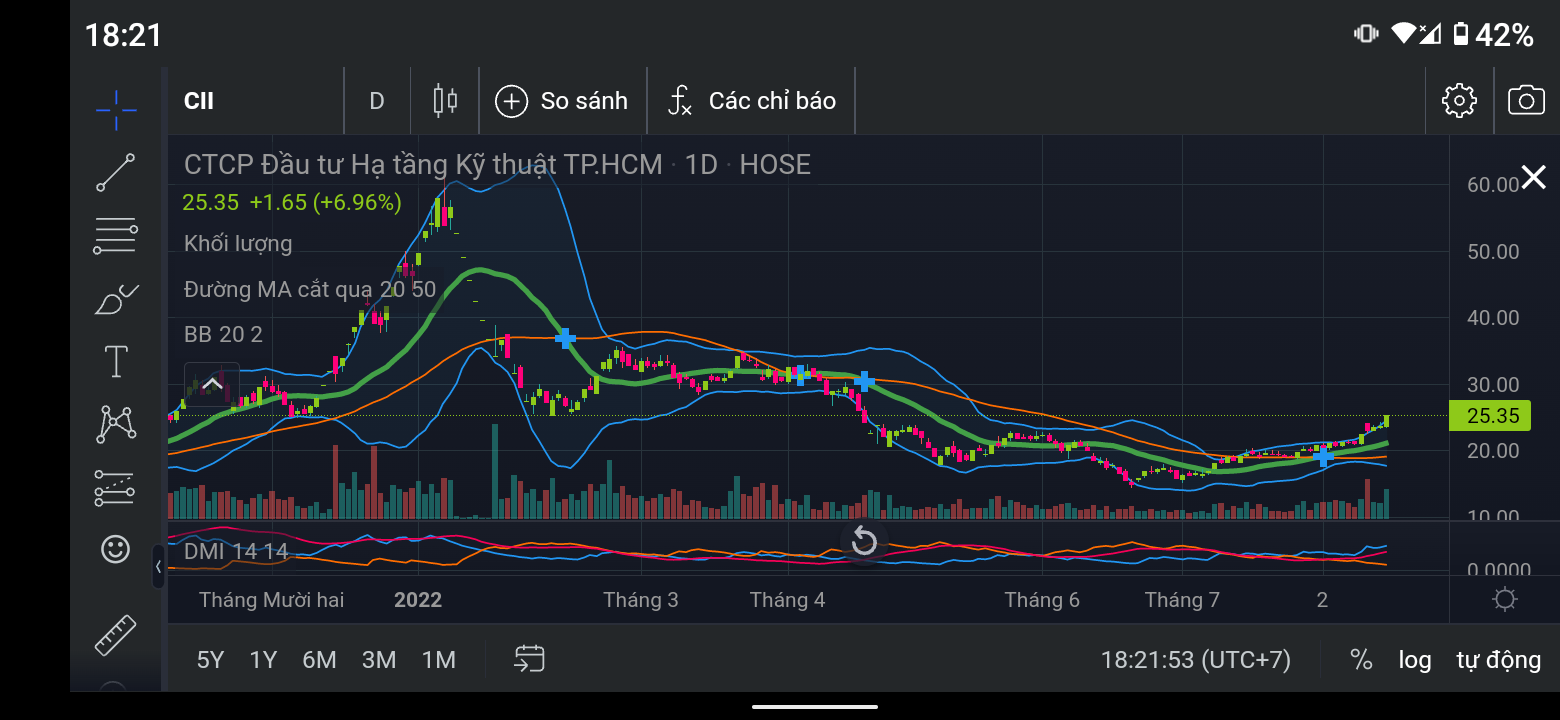Set range to 1Y

pos(263,660)
